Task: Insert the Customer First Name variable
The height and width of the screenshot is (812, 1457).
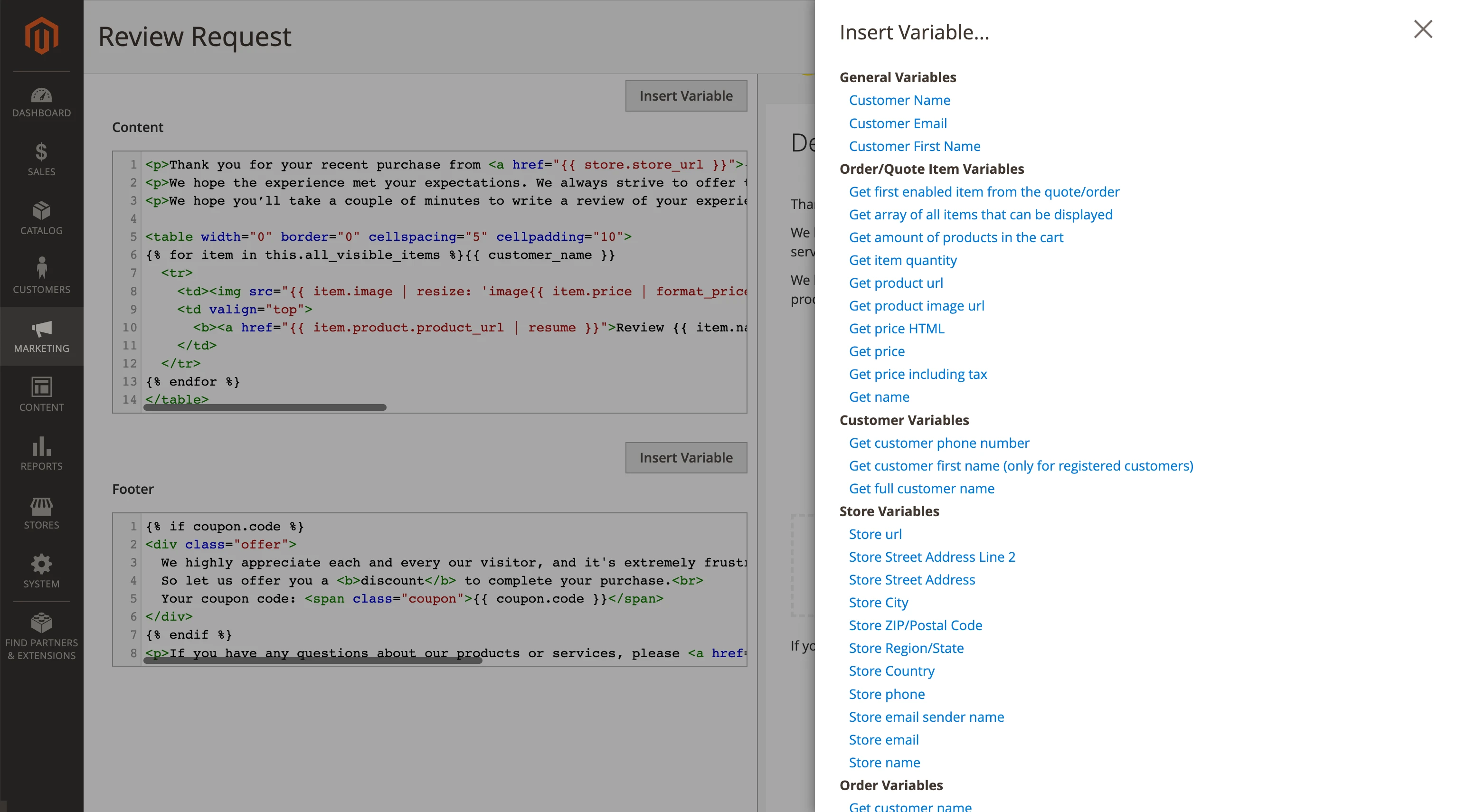Action: point(914,146)
